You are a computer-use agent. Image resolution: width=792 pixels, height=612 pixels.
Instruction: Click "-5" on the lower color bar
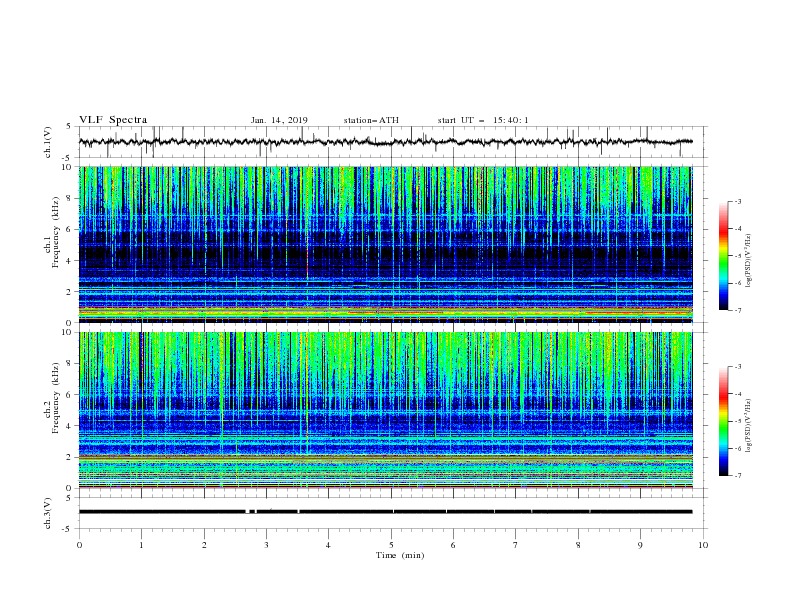[738, 421]
